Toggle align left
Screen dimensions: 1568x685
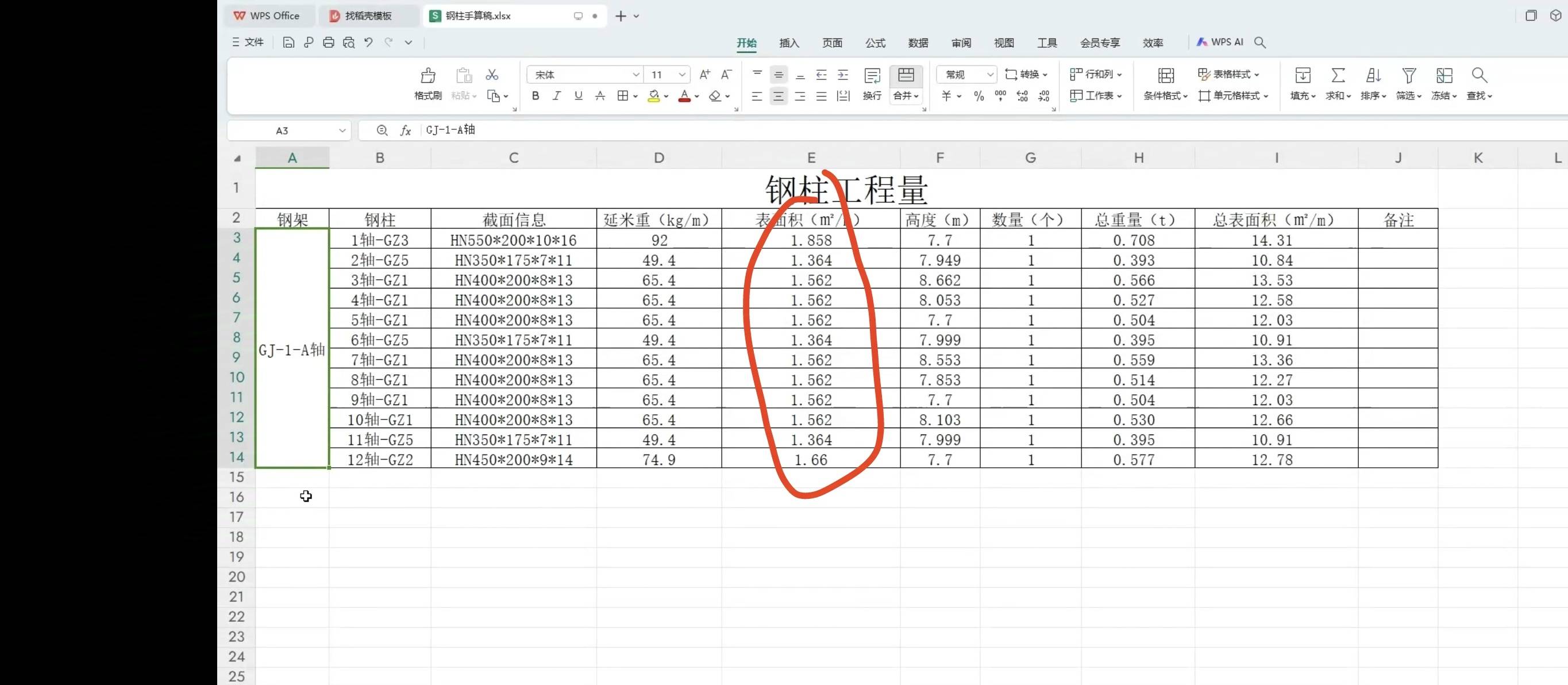(757, 95)
